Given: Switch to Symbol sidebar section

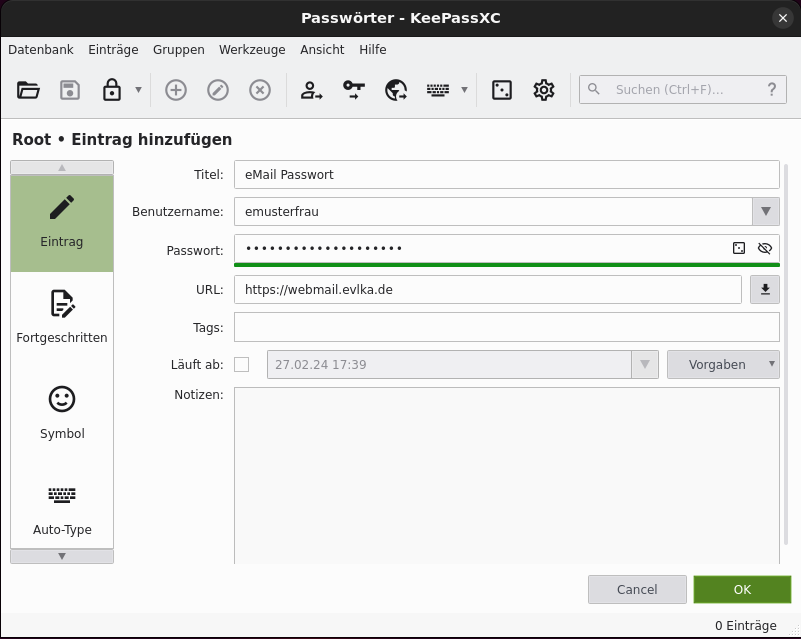Looking at the screenshot, I should 62,413.
